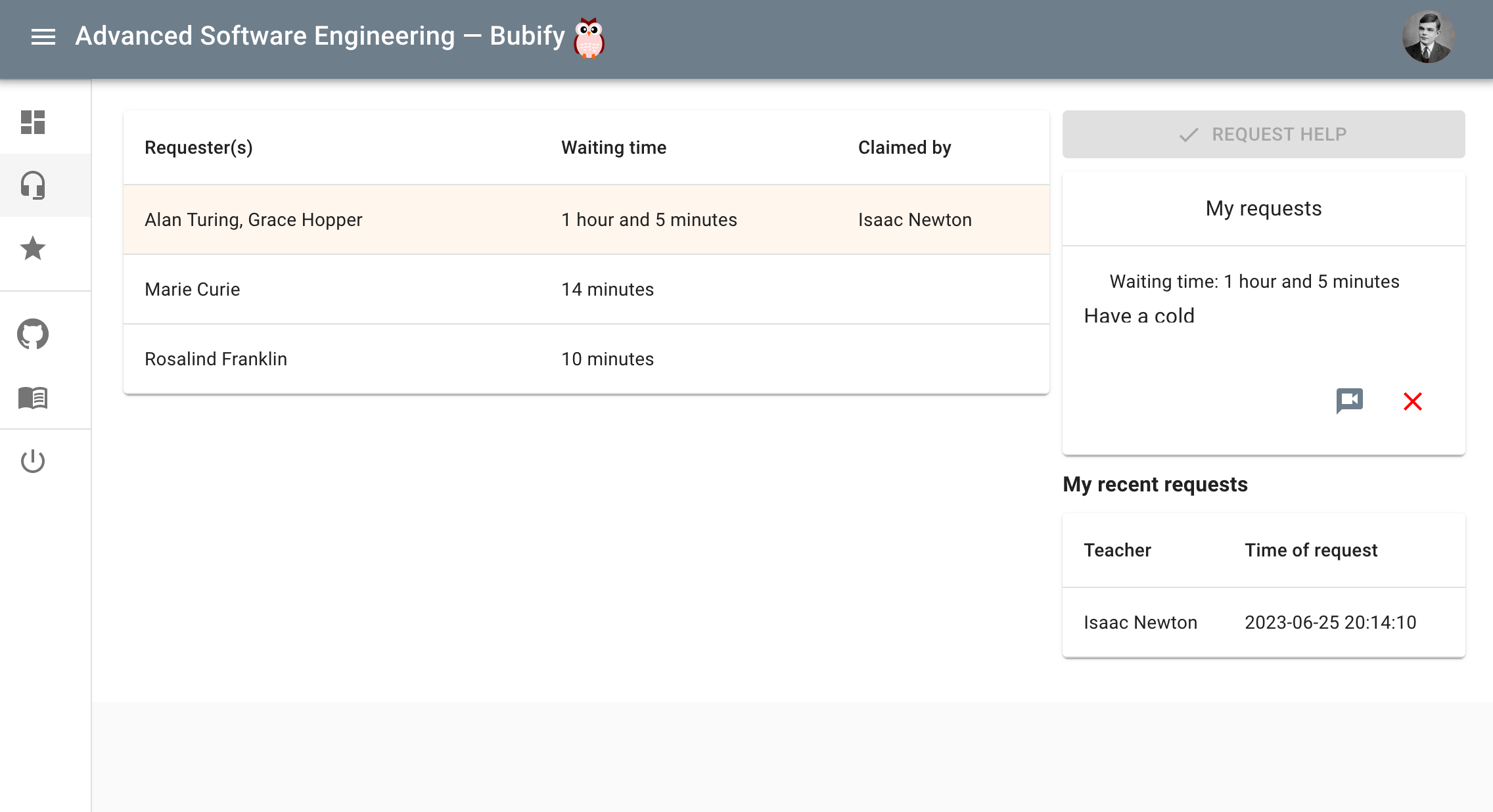Click the Isaac Newton recent request row
Viewport: 1493px width, 812px height.
[x=1263, y=622]
